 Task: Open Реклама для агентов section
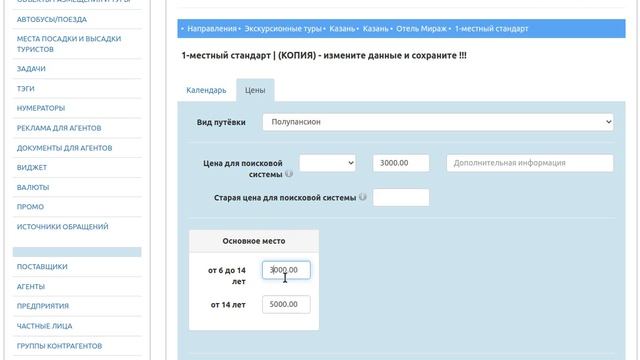coord(59,128)
